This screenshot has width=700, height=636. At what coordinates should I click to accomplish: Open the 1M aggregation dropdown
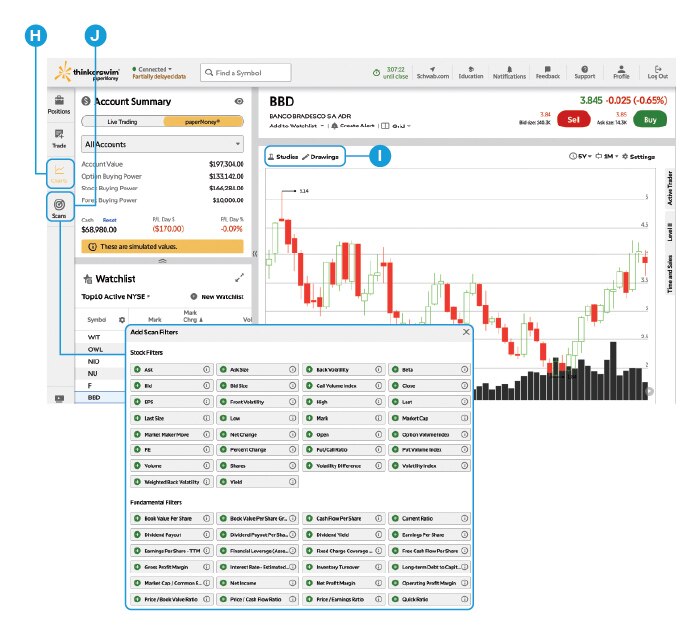607,156
